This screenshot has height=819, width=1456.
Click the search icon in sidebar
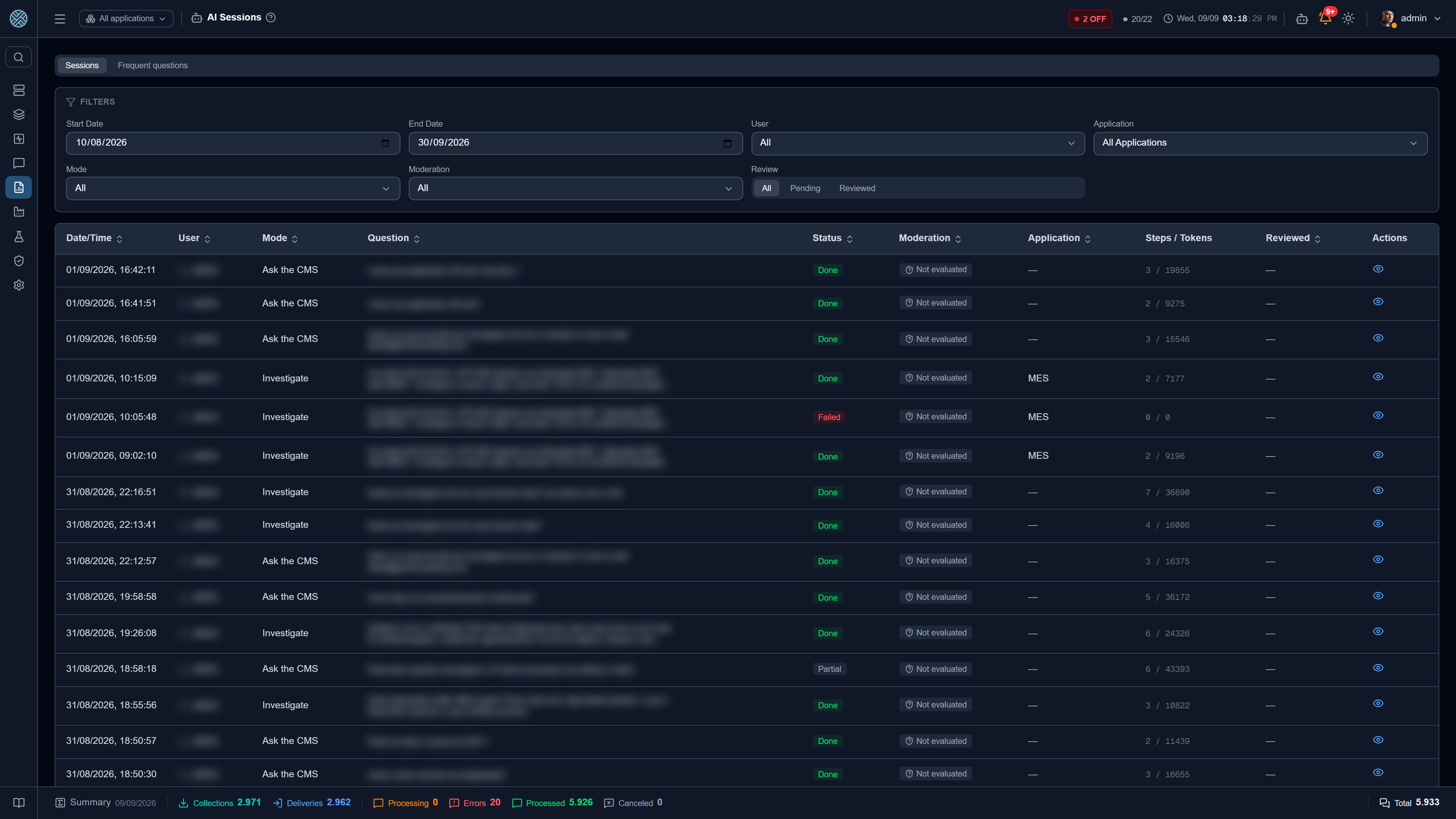(19, 57)
